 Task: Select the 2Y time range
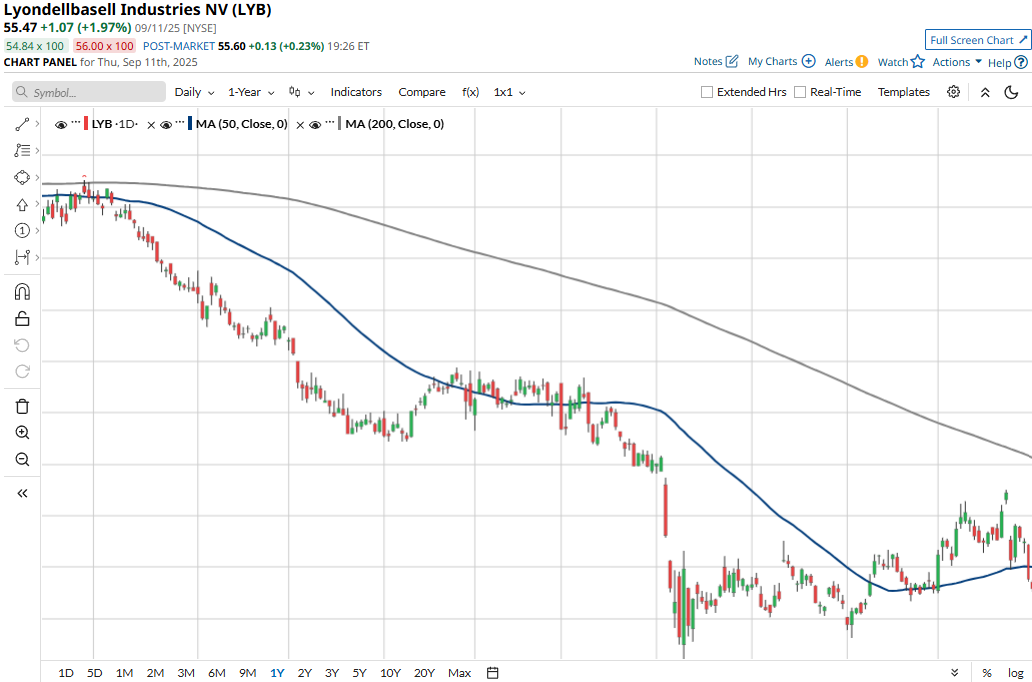point(305,673)
